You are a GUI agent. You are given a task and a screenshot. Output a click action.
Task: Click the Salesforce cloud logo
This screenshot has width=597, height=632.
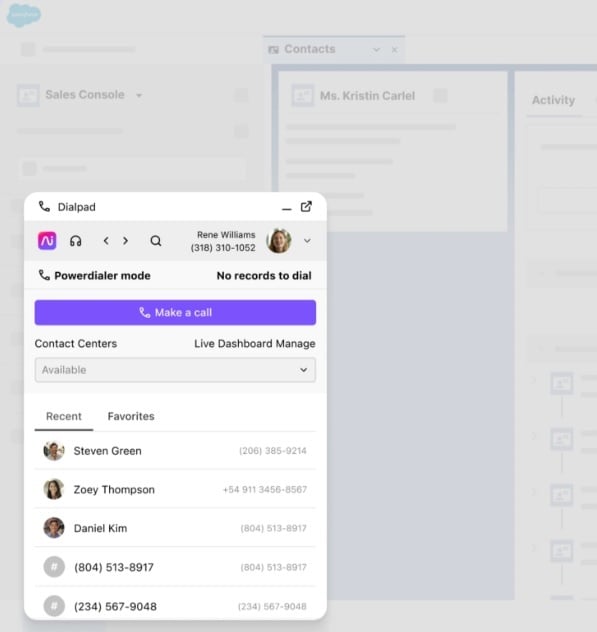[24, 15]
